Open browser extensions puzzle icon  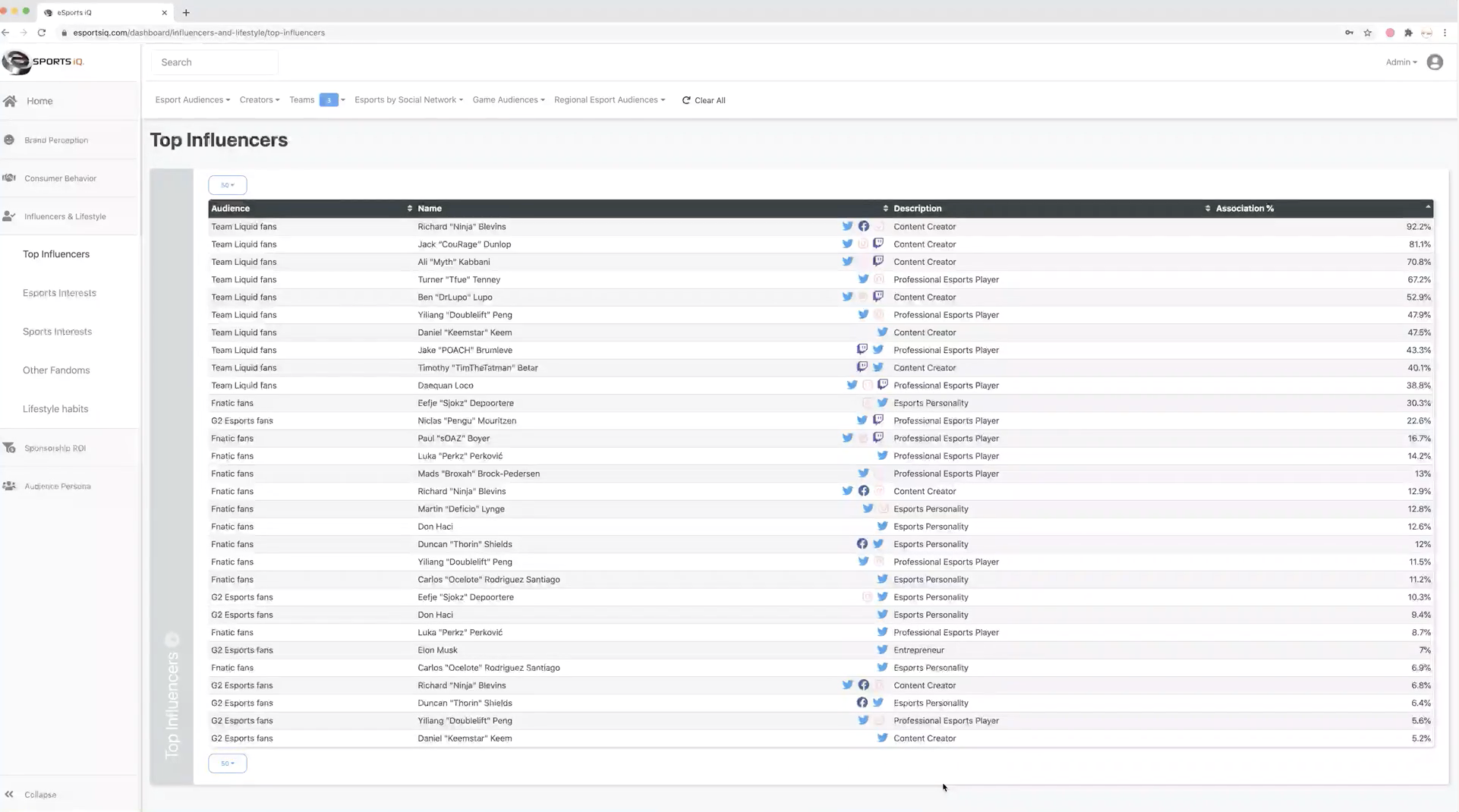pos(1408,33)
